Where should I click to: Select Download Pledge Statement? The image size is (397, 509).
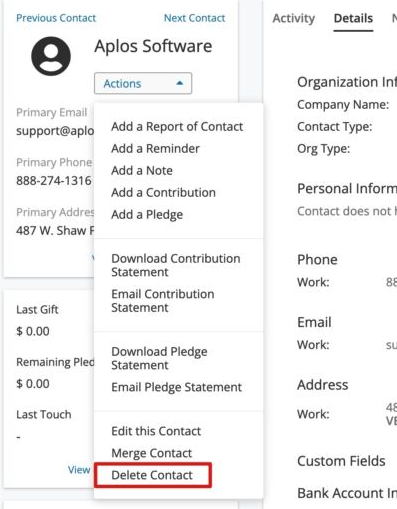[159, 358]
